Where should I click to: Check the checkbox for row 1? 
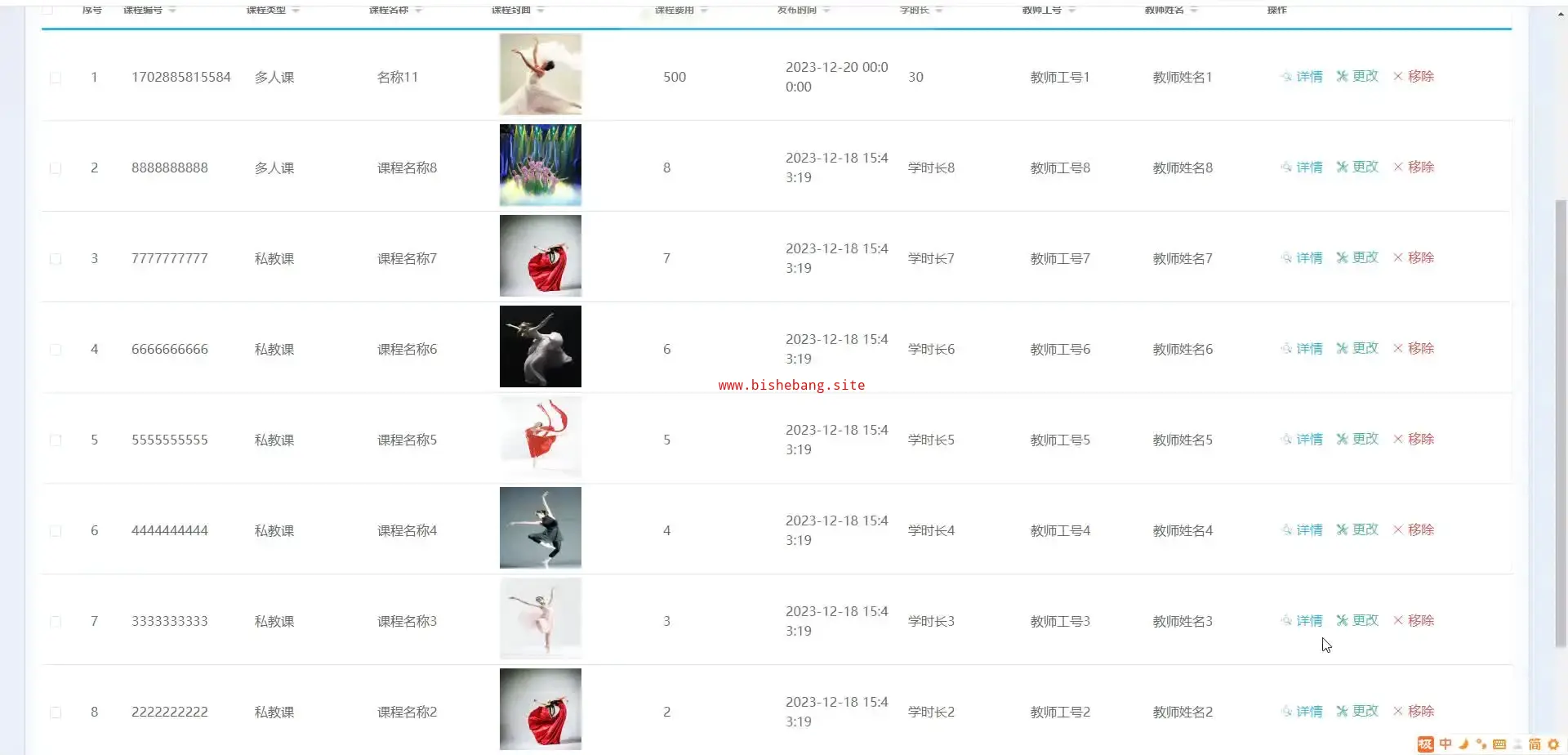[56, 78]
